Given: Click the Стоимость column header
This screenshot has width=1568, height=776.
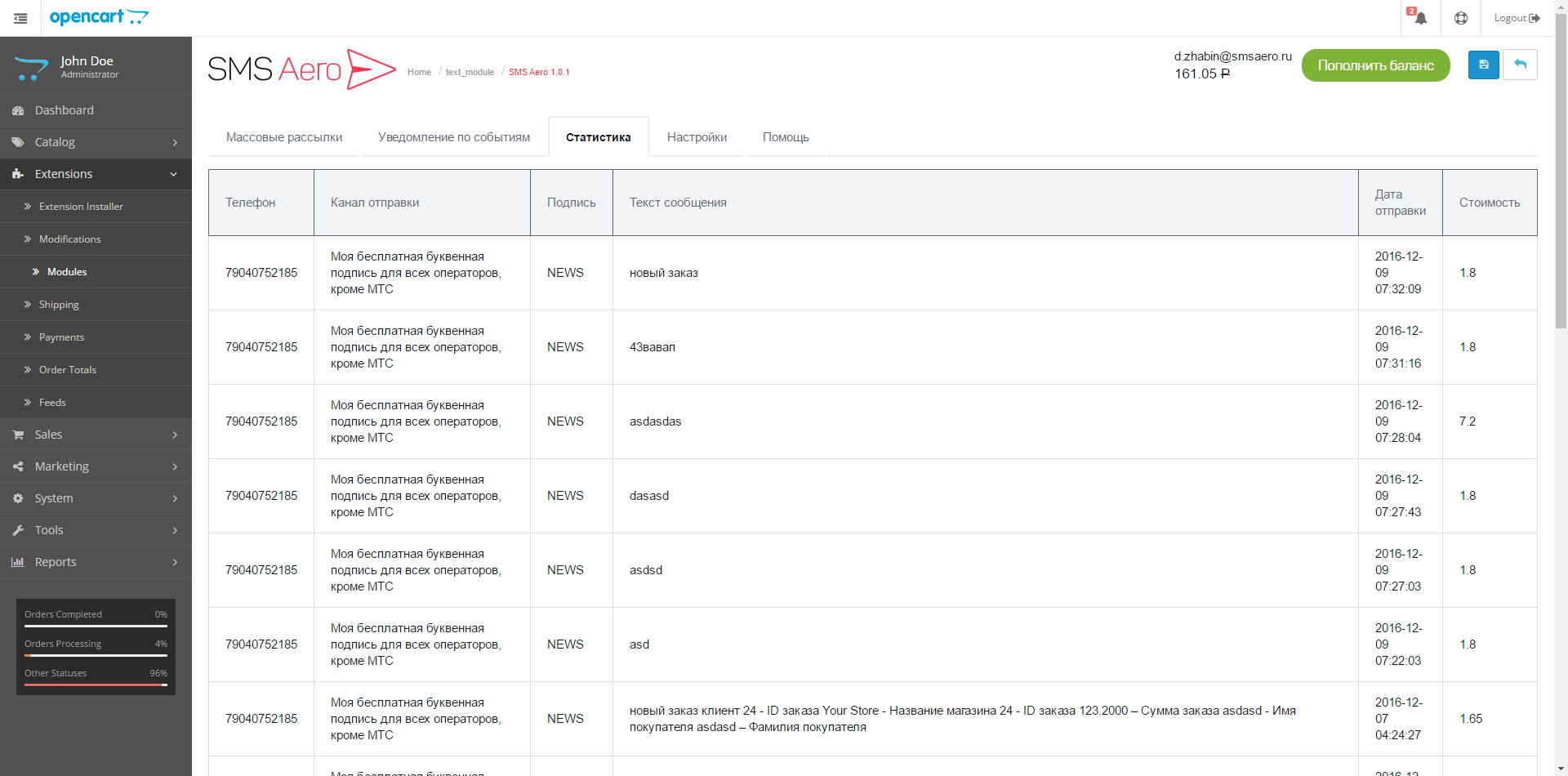Looking at the screenshot, I should coord(1490,203).
